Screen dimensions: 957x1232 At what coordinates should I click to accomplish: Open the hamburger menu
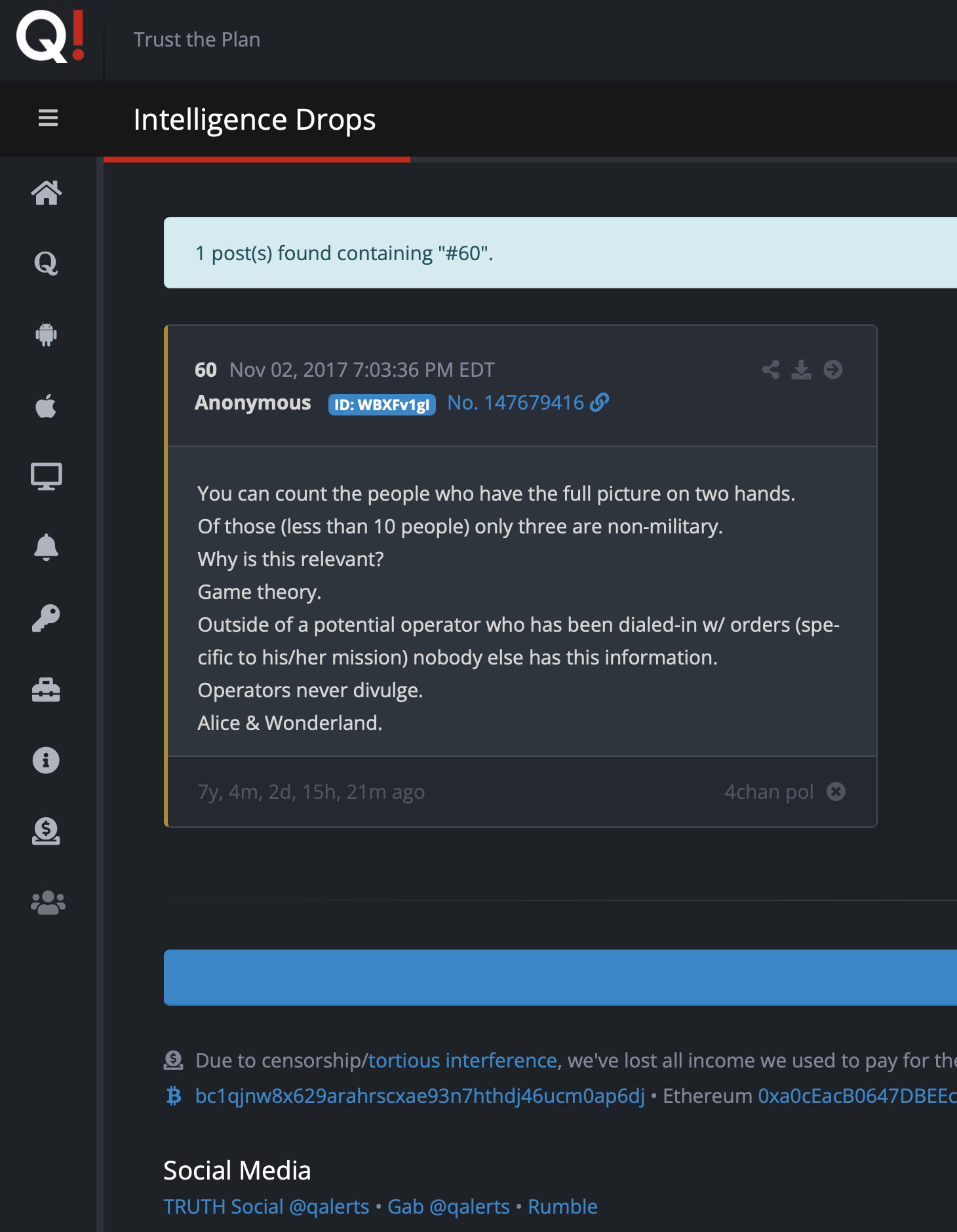48,118
